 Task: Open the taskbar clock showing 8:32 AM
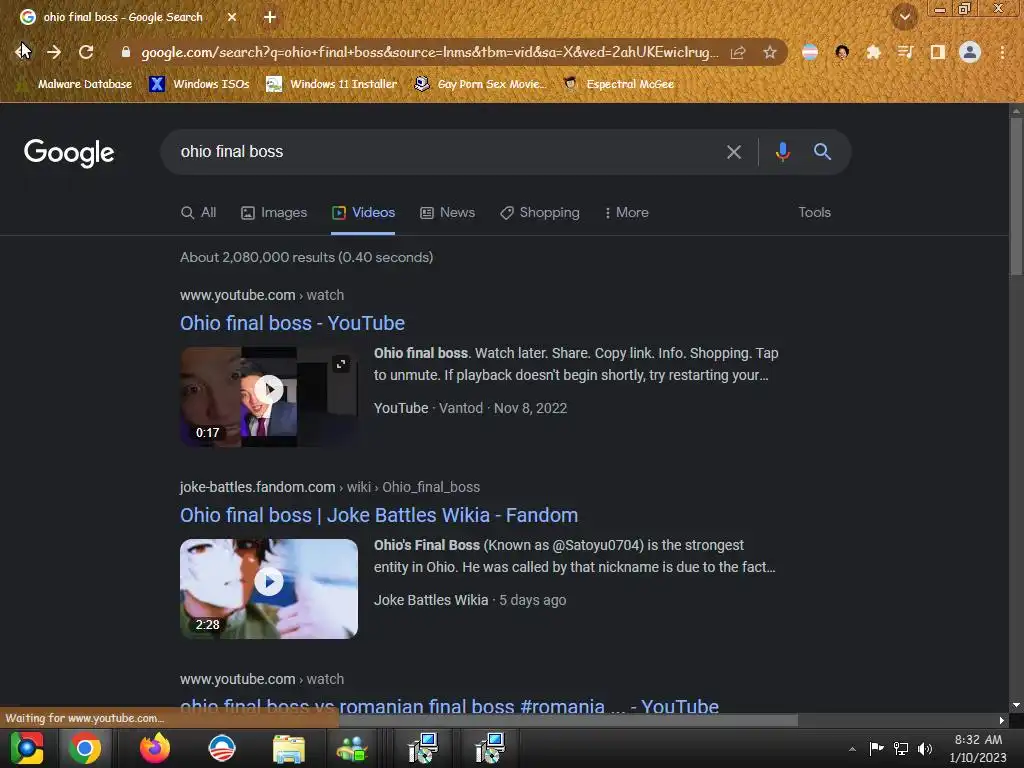point(978,748)
